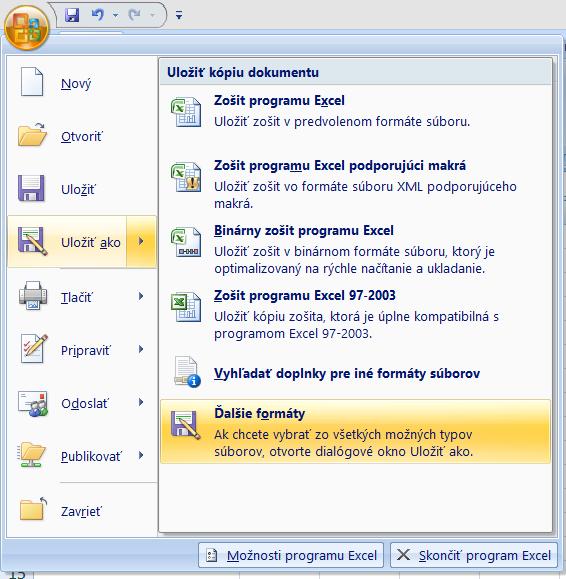Screen dimensions: 566x579
Task: Expand the Publikovať submenu arrow
Action: pyautogui.click(x=141, y=455)
